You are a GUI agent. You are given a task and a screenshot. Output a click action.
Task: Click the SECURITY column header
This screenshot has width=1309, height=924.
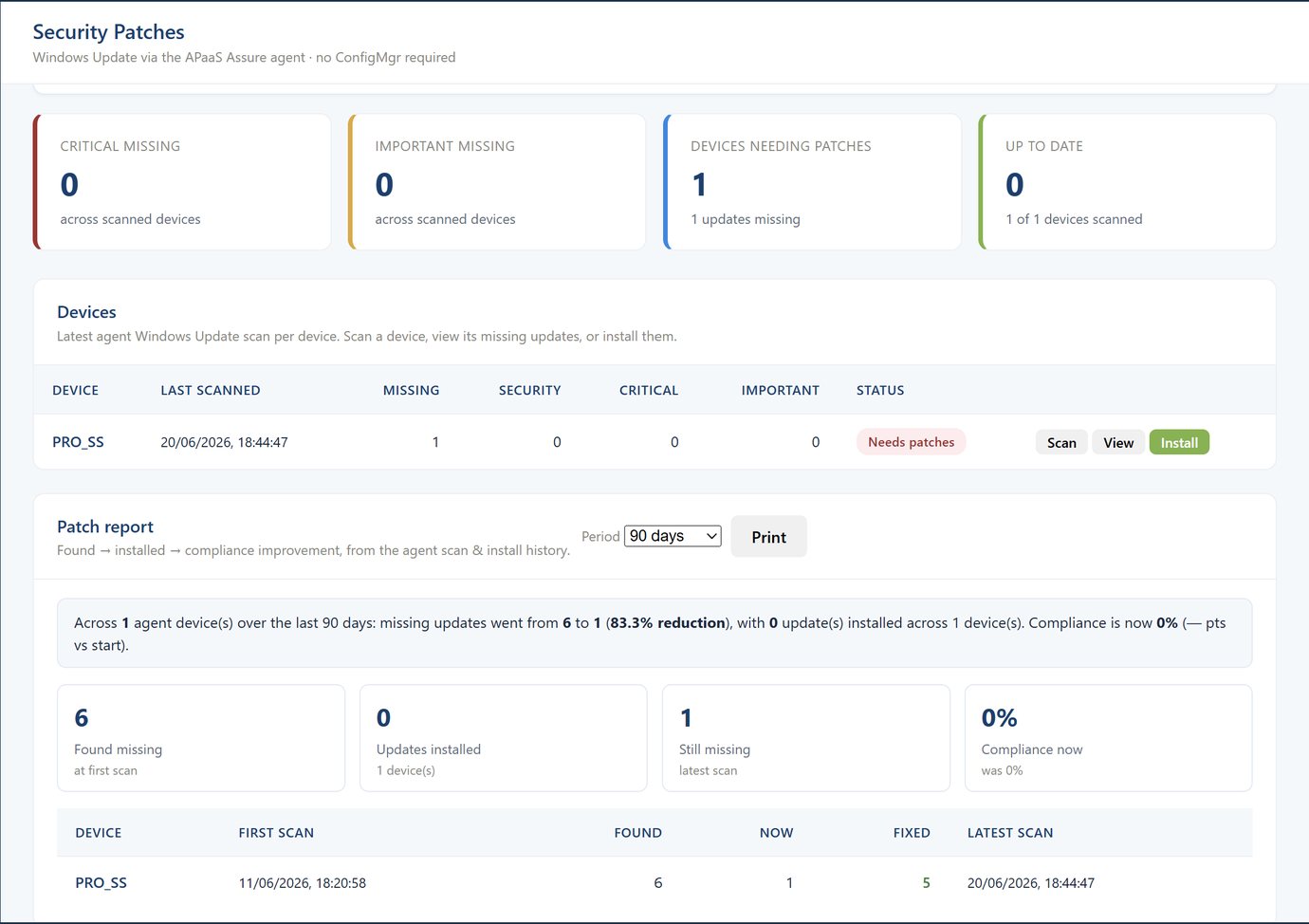(x=529, y=390)
